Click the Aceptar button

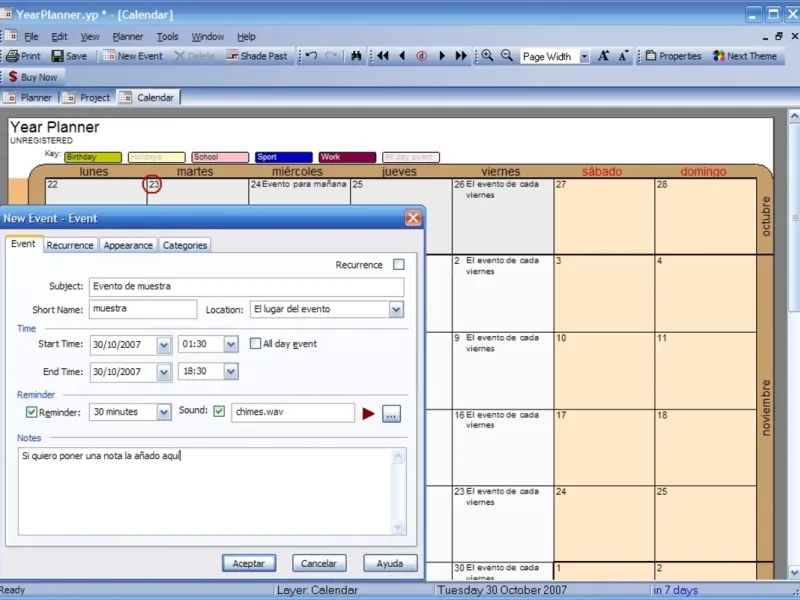tap(249, 563)
